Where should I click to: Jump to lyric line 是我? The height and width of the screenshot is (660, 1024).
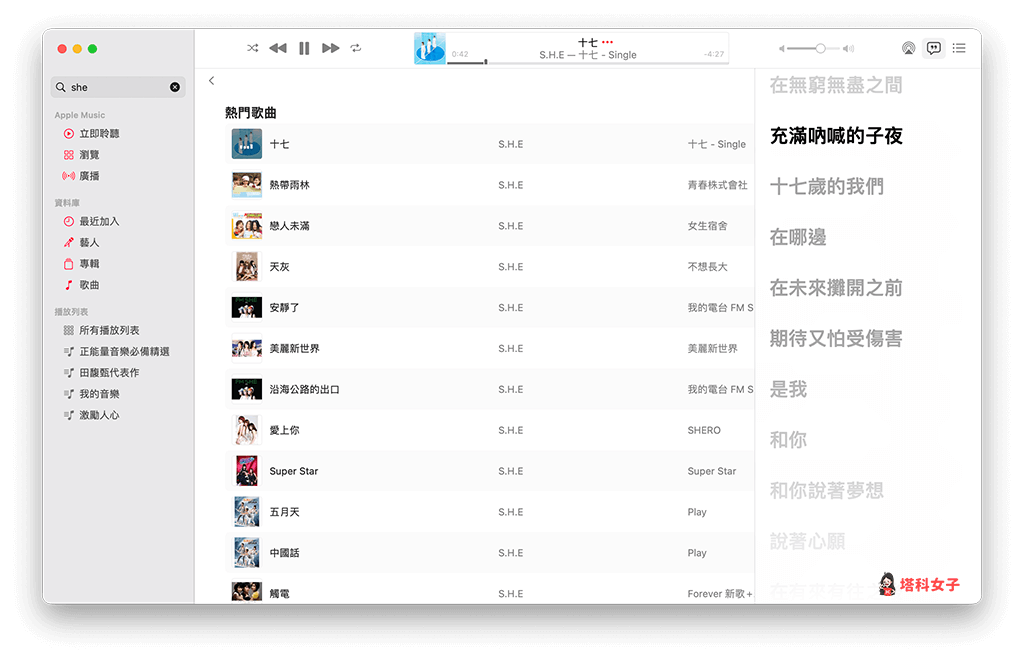pyautogui.click(x=788, y=389)
